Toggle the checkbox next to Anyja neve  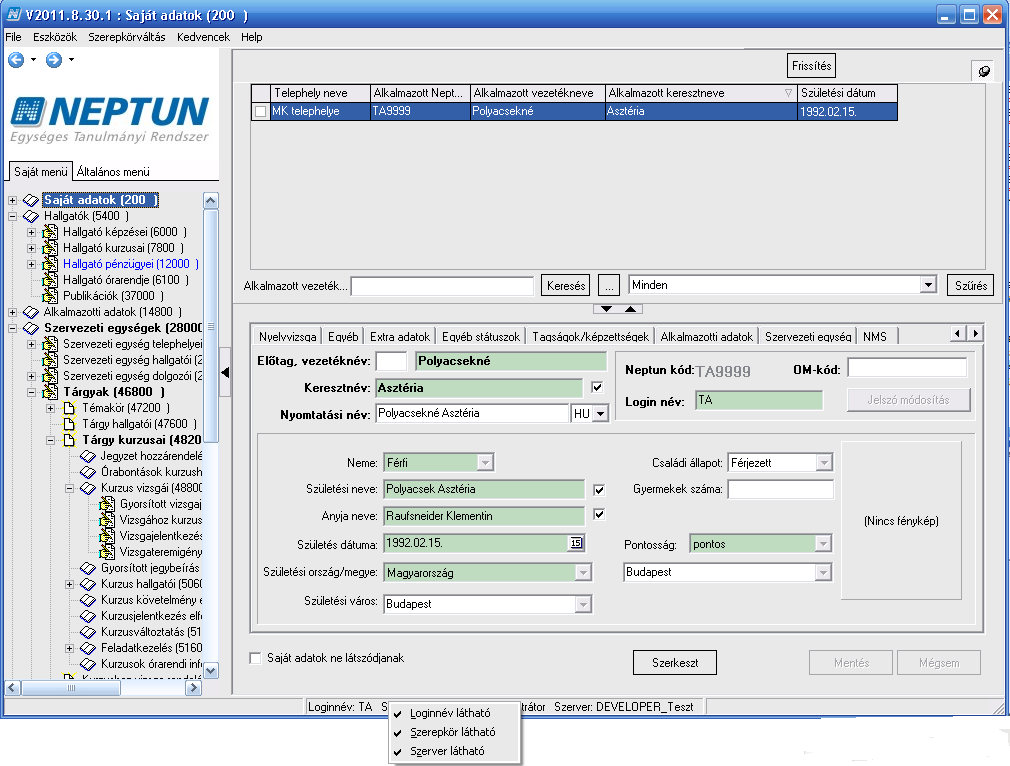click(599, 514)
